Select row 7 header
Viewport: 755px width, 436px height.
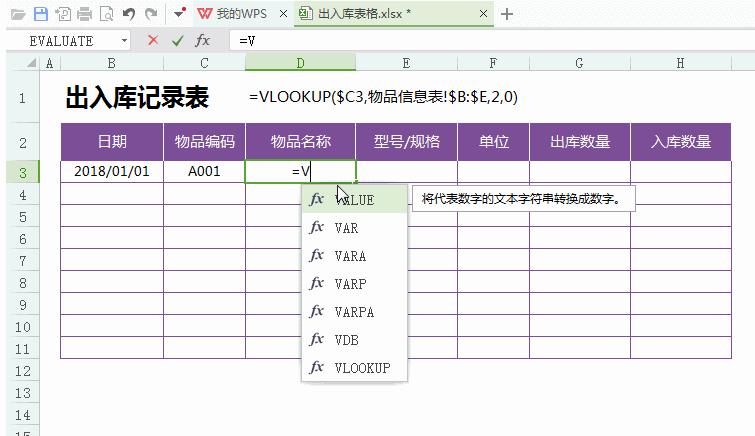23,261
